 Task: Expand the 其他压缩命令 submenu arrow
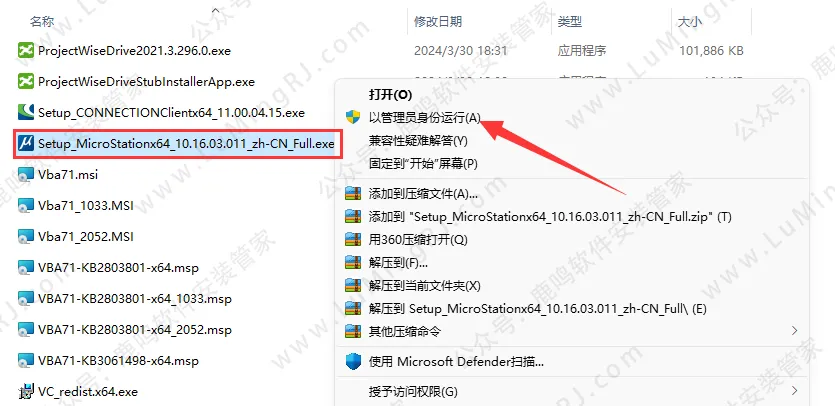point(795,331)
